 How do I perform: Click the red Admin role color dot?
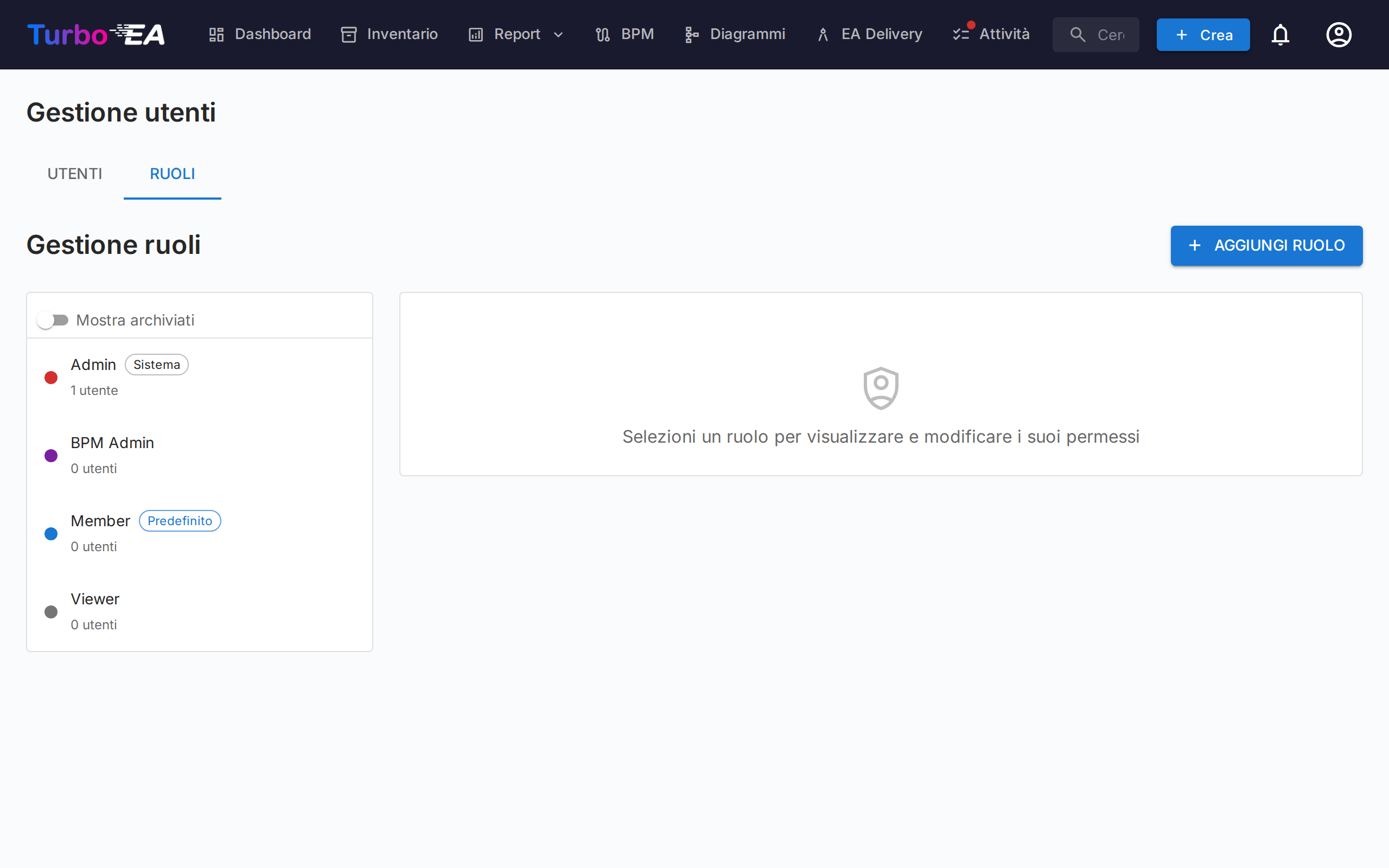51,377
